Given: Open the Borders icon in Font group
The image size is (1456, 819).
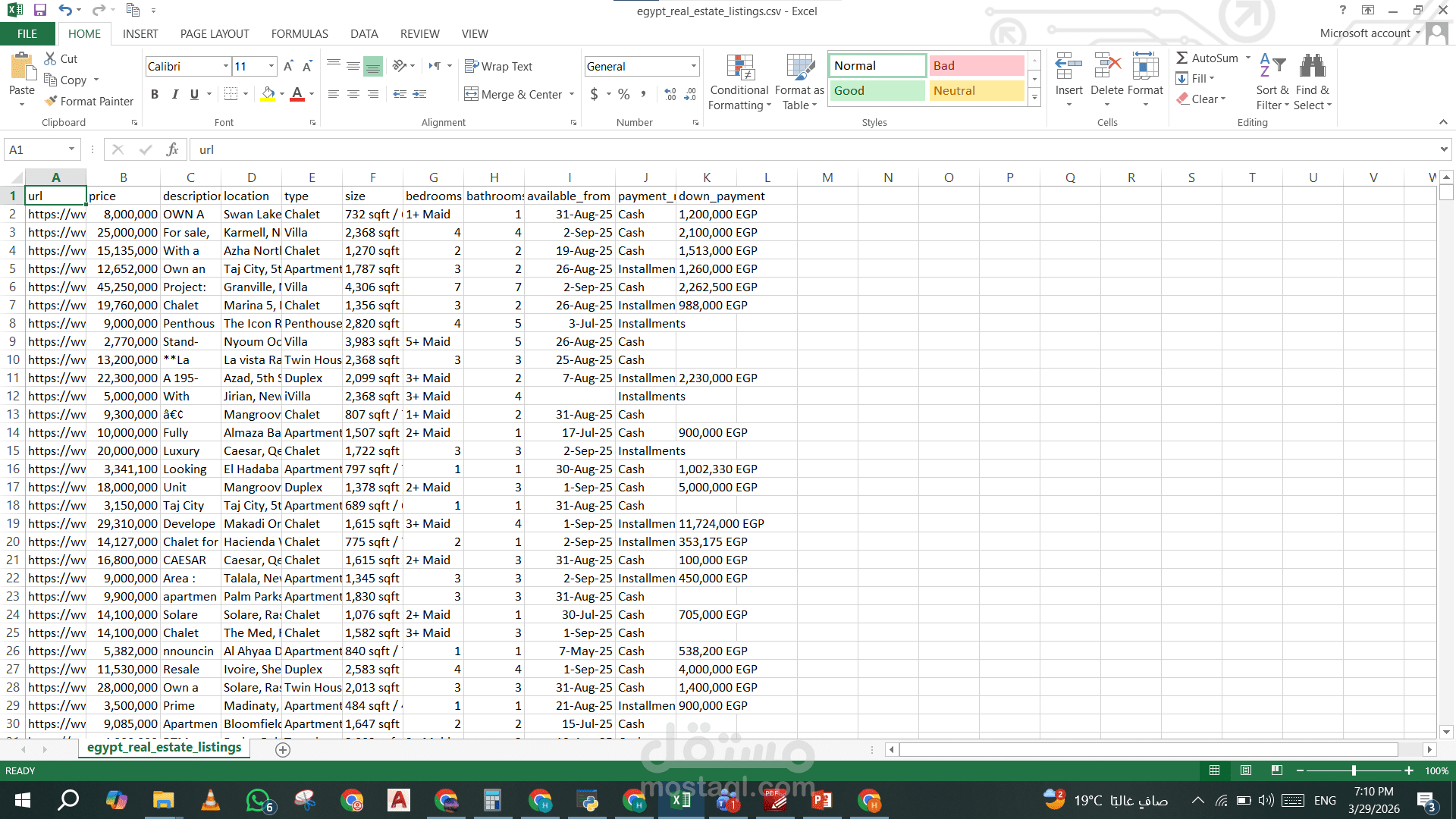Looking at the screenshot, I should coord(231,94).
